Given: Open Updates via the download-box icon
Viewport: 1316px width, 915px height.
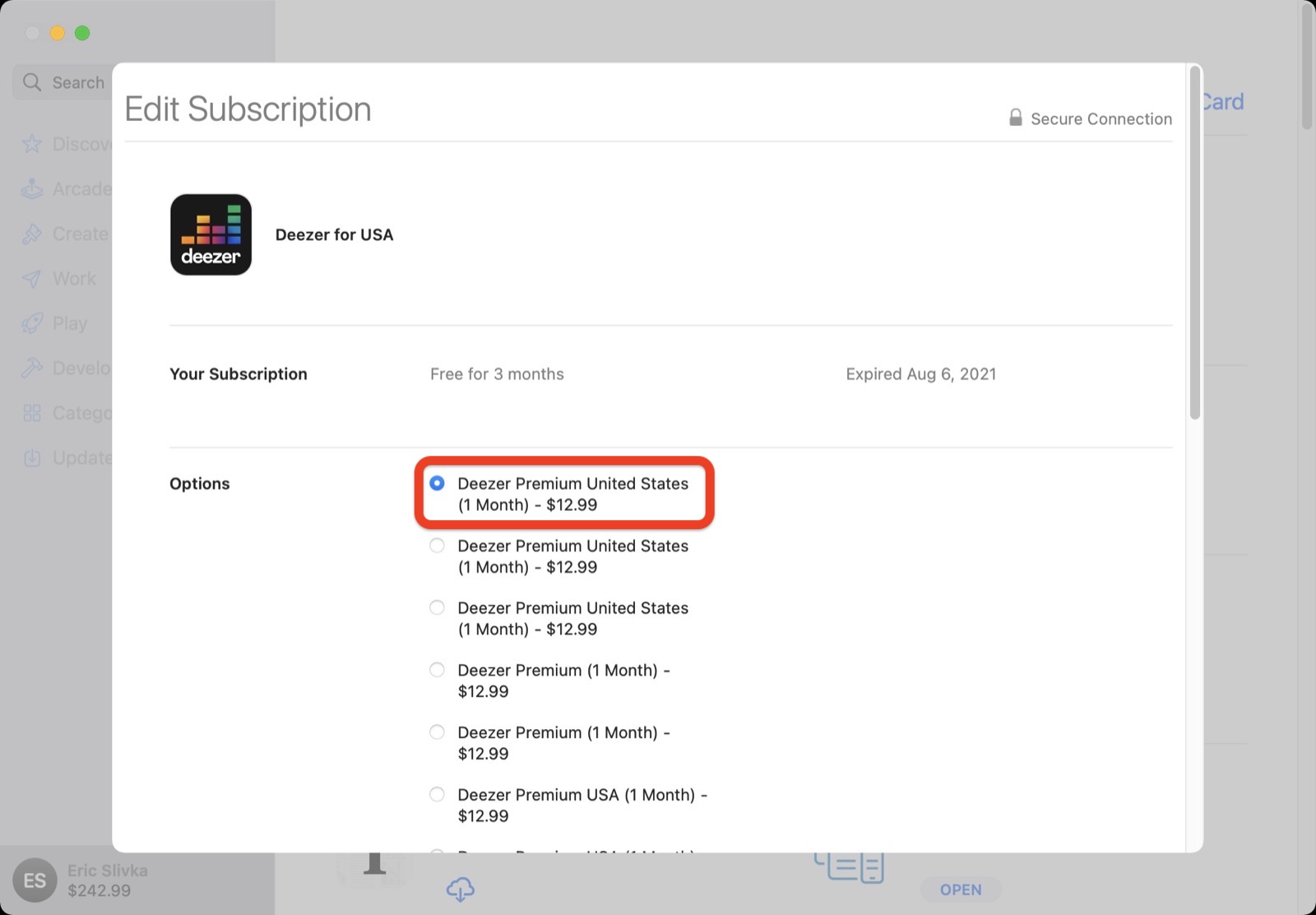Looking at the screenshot, I should pyautogui.click(x=32, y=457).
